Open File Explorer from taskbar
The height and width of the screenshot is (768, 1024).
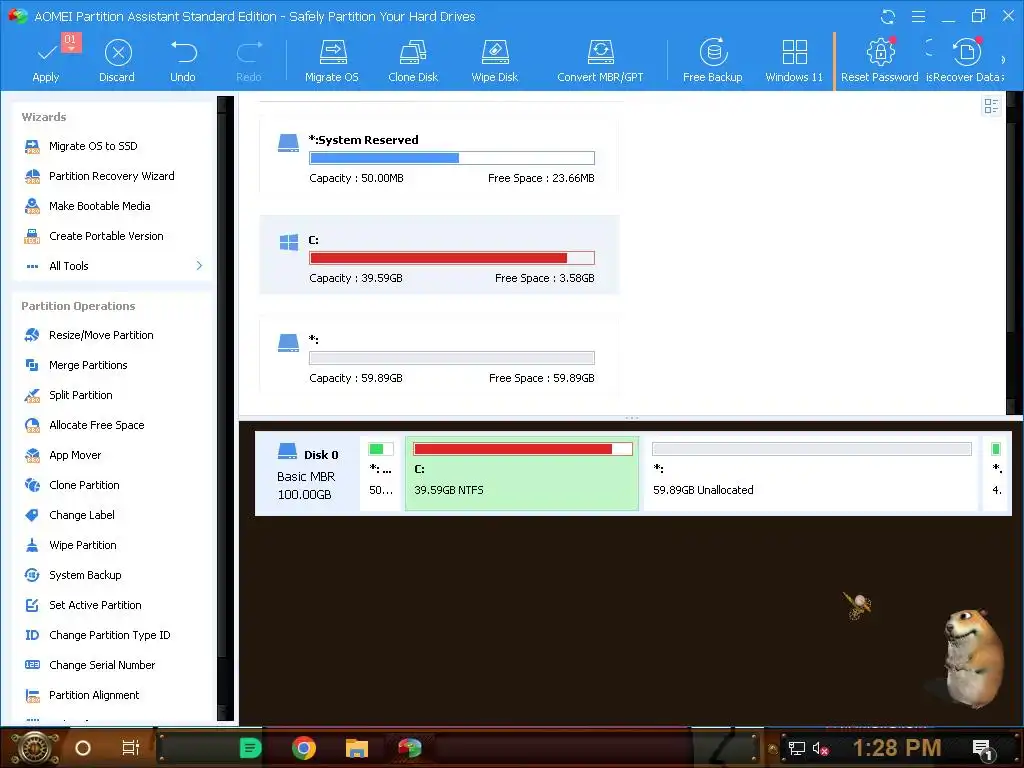coord(357,748)
